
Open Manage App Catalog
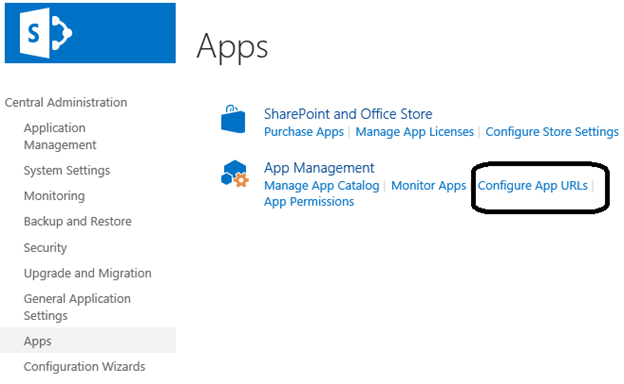coord(322,185)
